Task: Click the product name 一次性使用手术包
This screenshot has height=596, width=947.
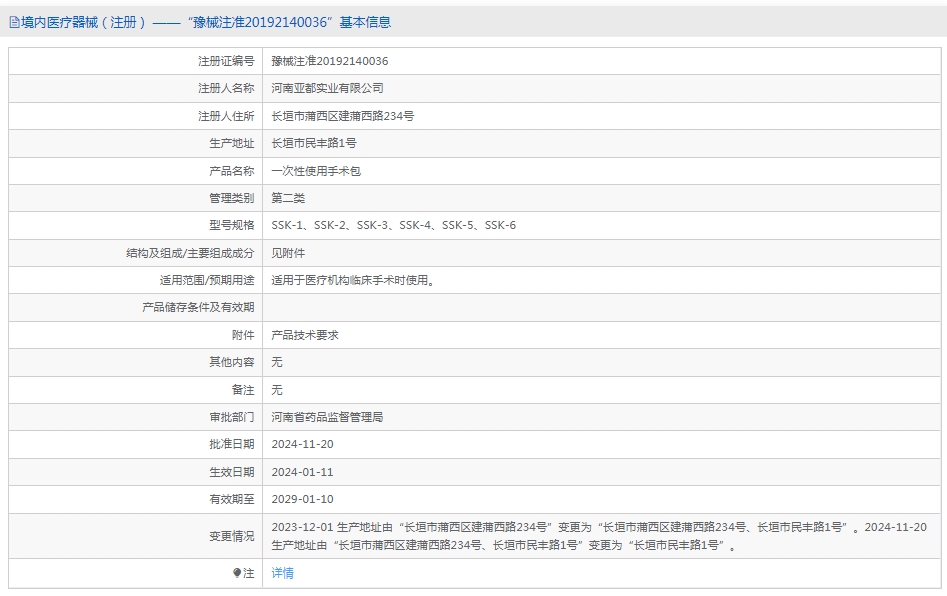Action: point(316,171)
